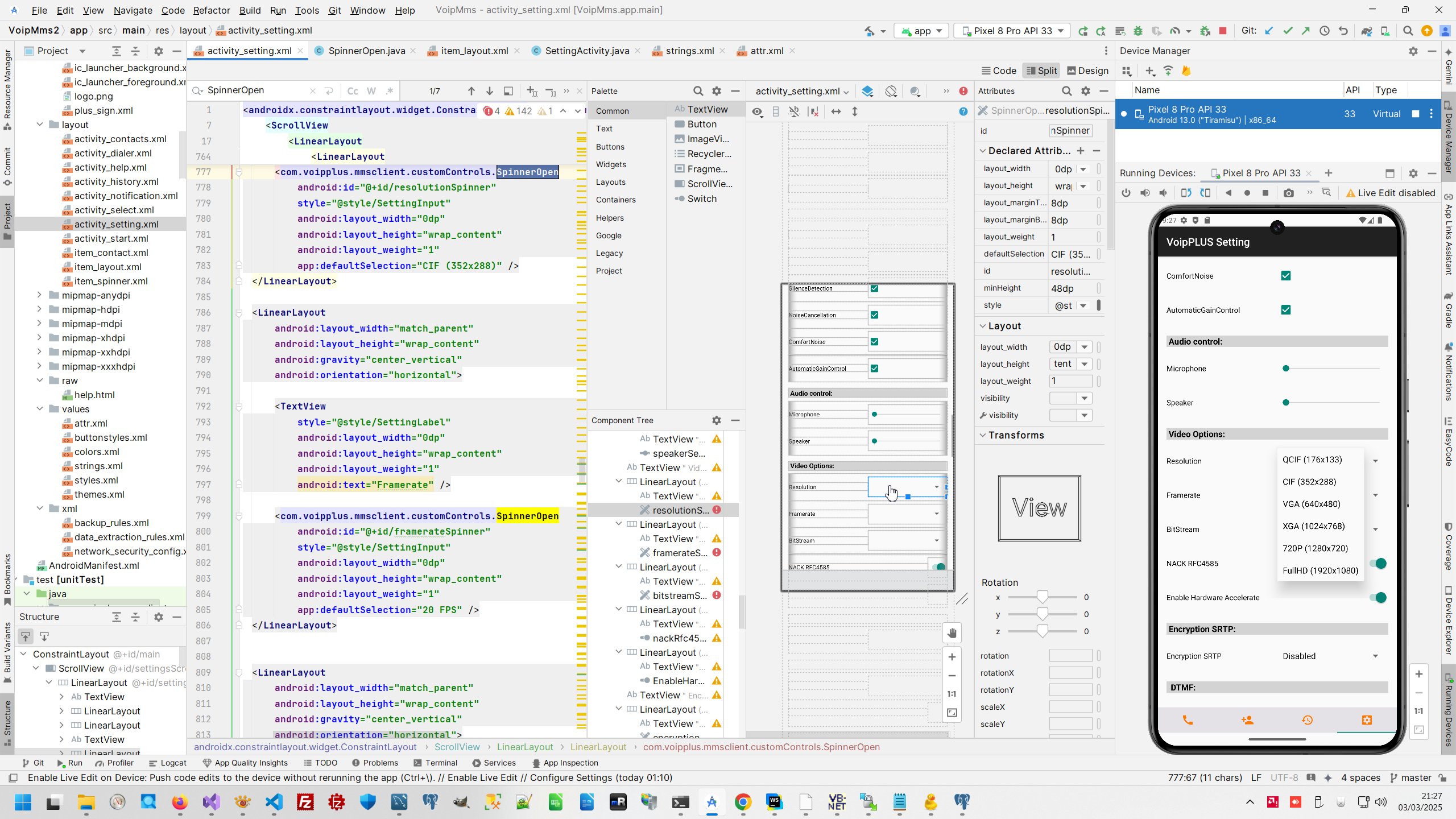Click the Debug app bug icon

click(1138, 31)
